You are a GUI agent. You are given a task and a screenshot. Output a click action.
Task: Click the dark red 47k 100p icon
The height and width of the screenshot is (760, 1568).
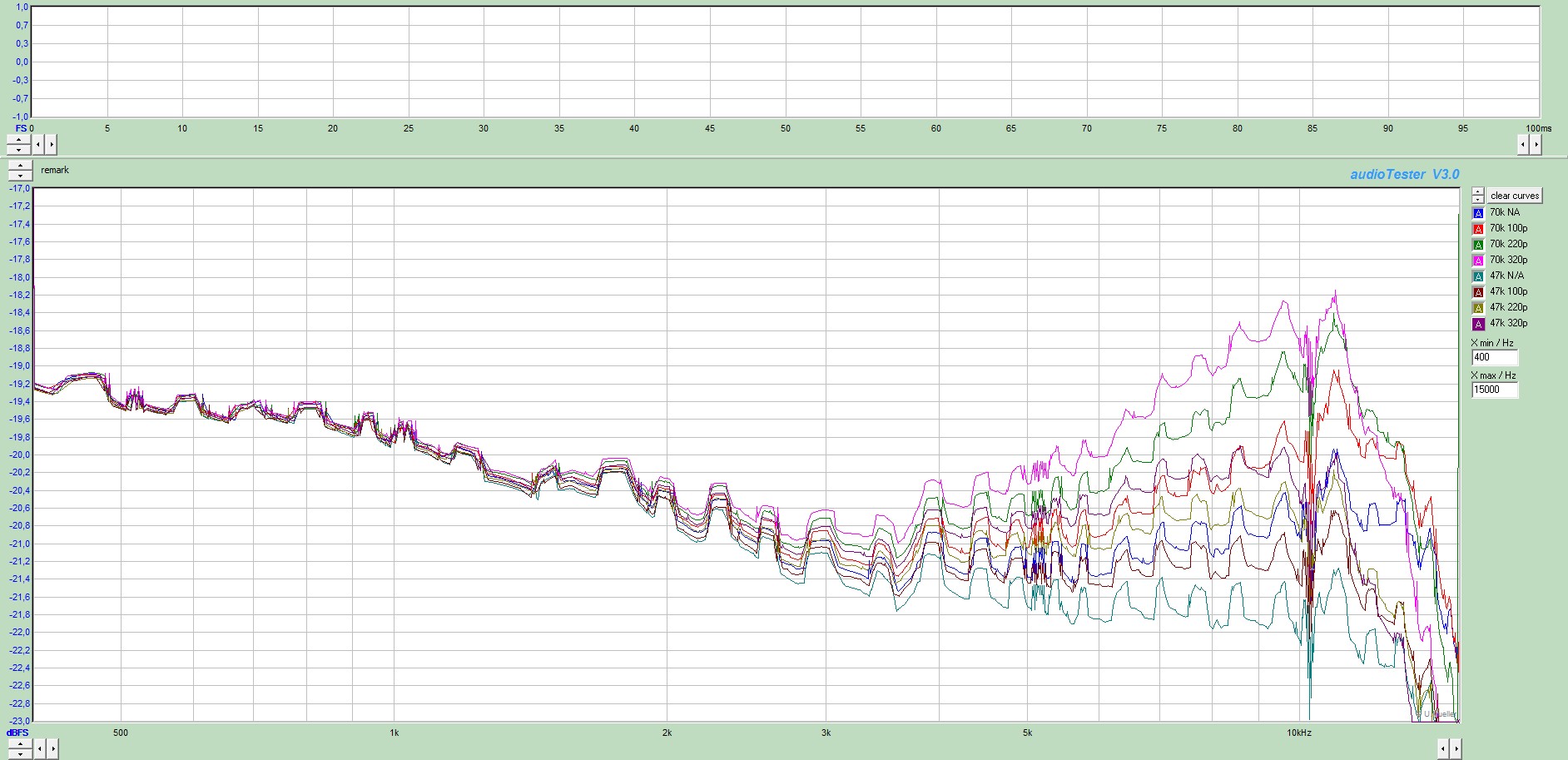[1478, 292]
